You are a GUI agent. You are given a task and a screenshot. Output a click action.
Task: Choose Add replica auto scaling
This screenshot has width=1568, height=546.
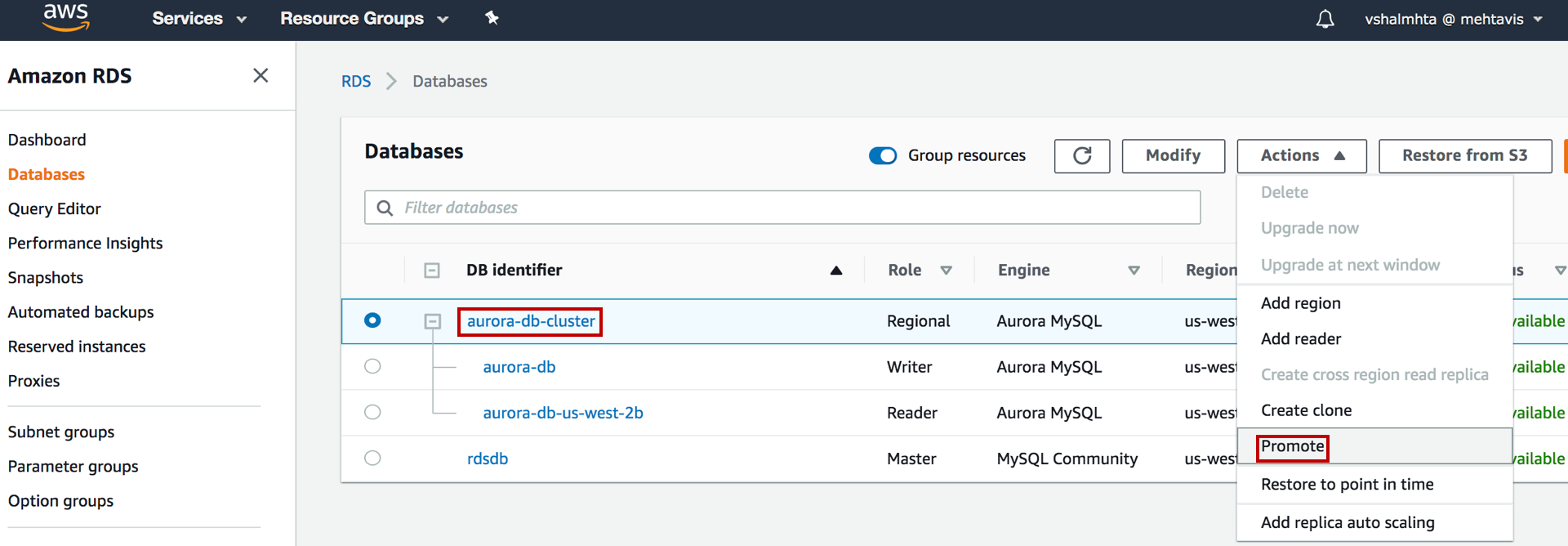[x=1347, y=522]
